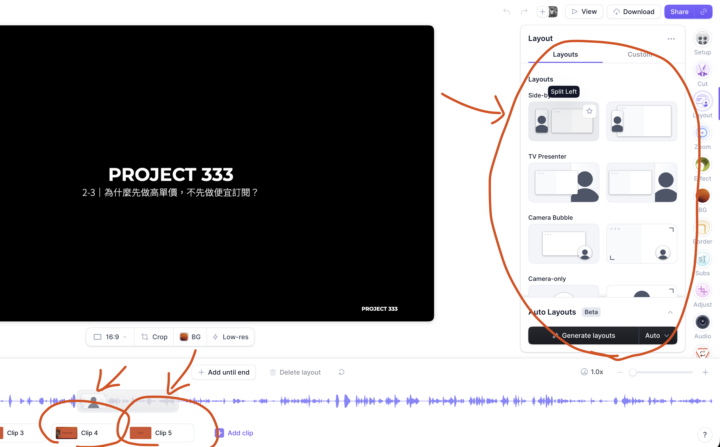Viewport: 720px width, 447px height.
Task: Open the Setup panel icon
Action: click(702, 40)
